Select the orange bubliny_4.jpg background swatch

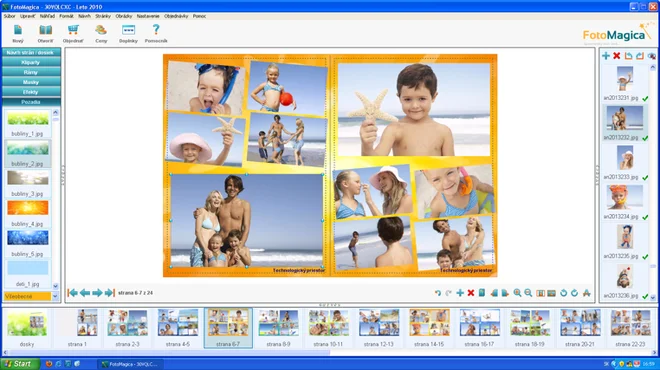tap(28, 208)
